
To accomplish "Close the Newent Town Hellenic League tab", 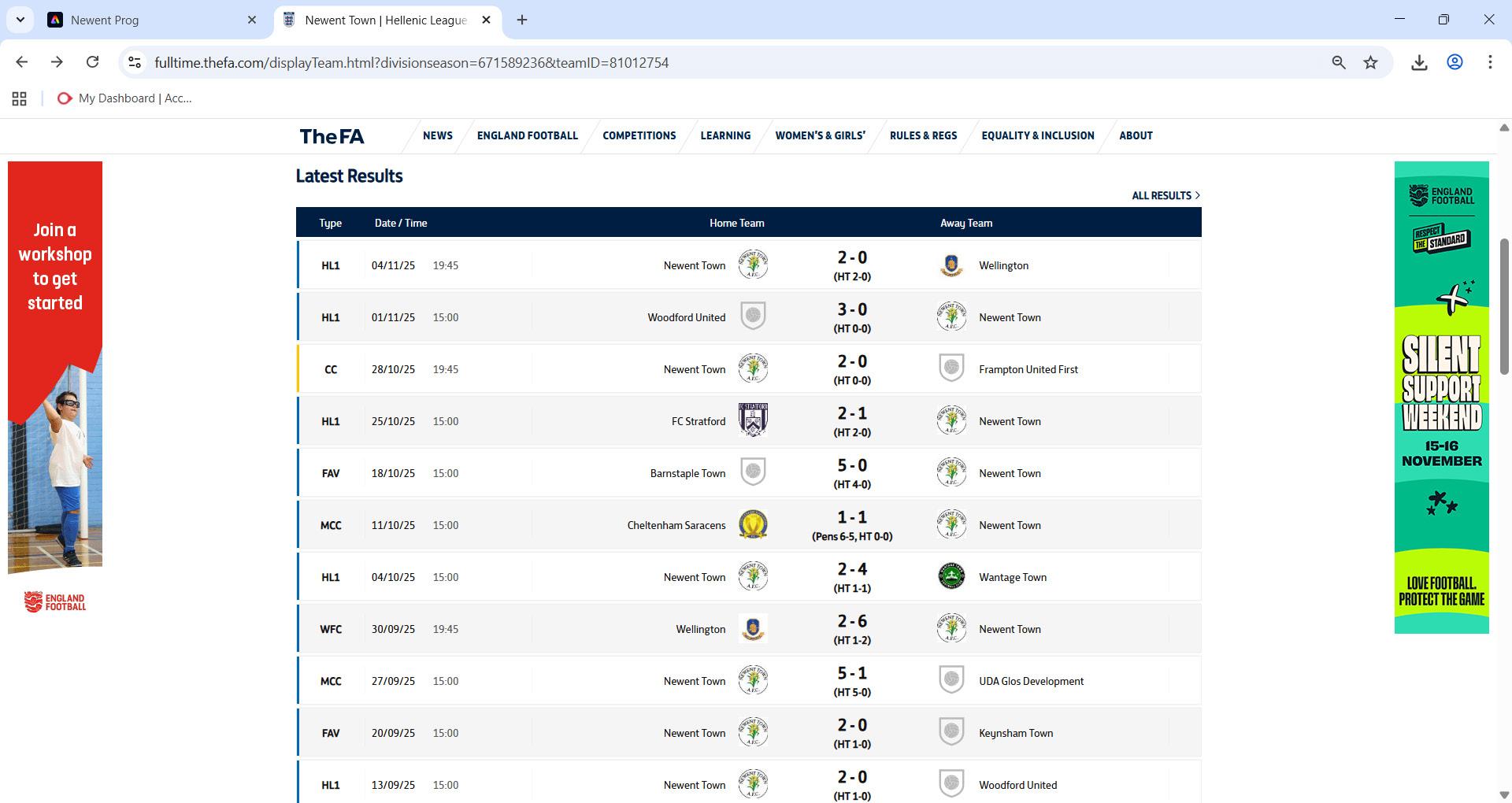I will (x=486, y=20).
